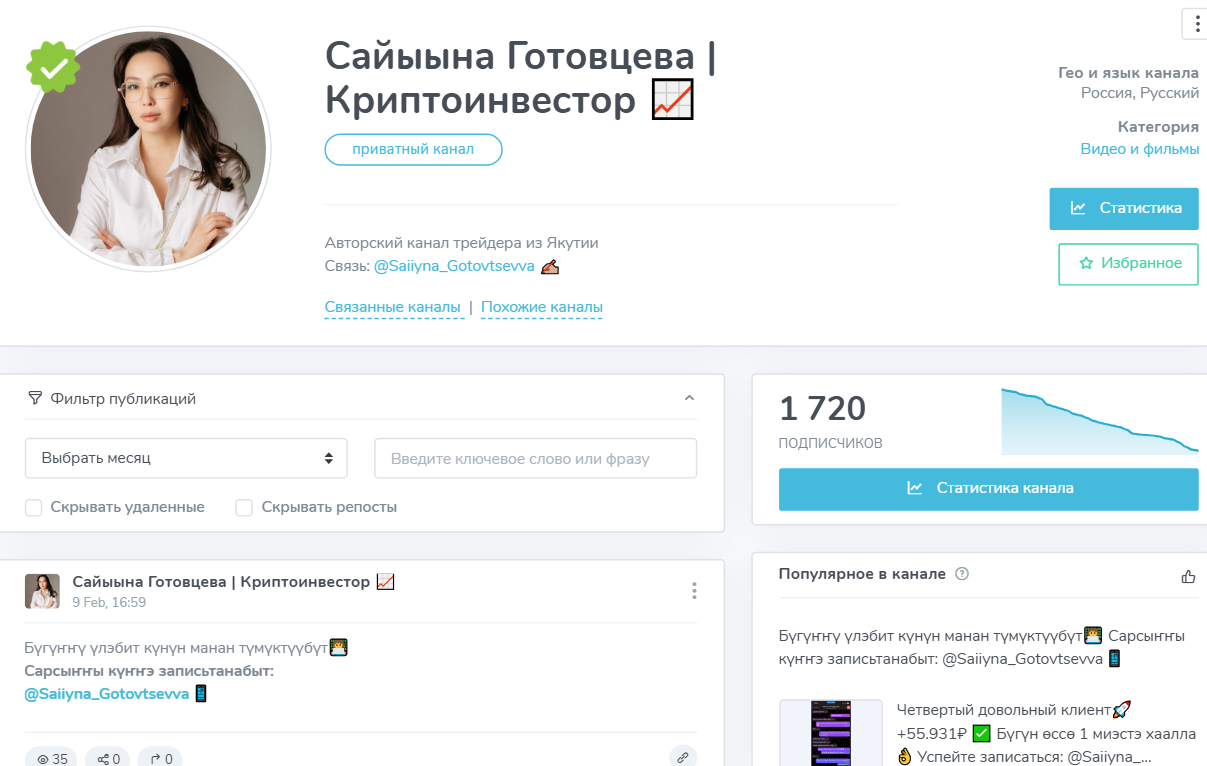Image resolution: width=1207 pixels, height=766 pixels.
Task: Add channel to Избранное
Action: click(1129, 264)
